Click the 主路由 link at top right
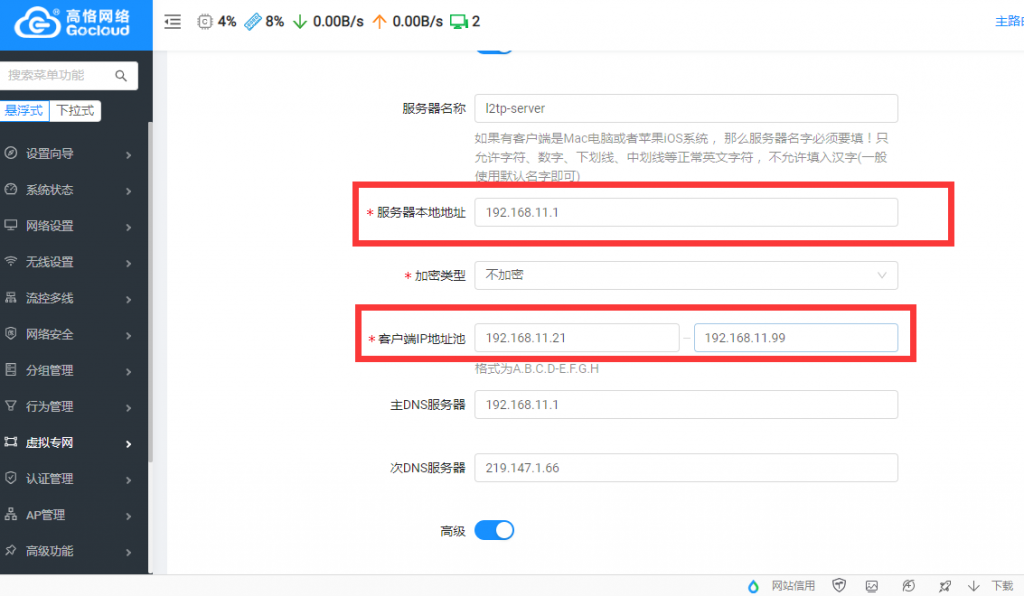This screenshot has height=596, width=1024. (x=1009, y=22)
